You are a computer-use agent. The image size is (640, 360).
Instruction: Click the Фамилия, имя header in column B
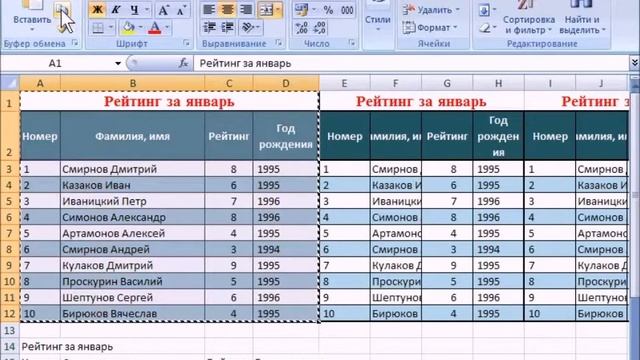click(x=133, y=136)
